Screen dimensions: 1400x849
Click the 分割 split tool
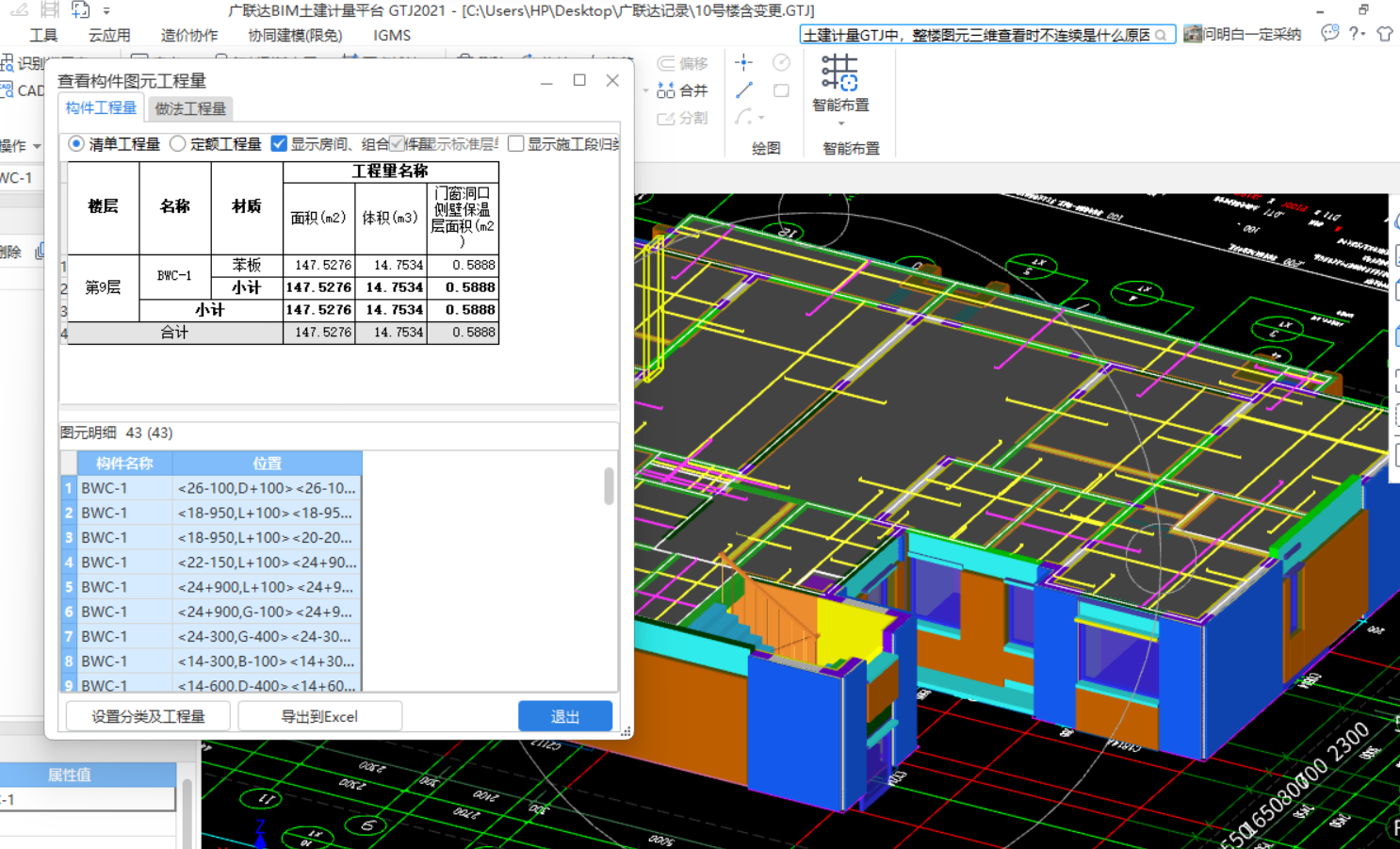(683, 118)
